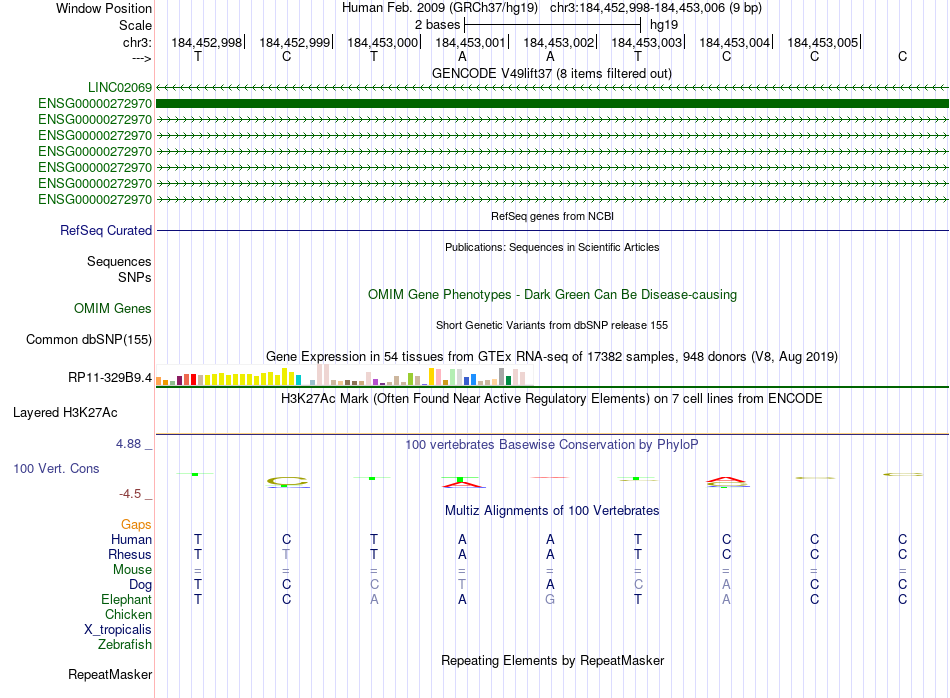Image resolution: width=950 pixels, height=698 pixels.
Task: Select the Layered H3K27Ac label
Action: click(x=65, y=413)
